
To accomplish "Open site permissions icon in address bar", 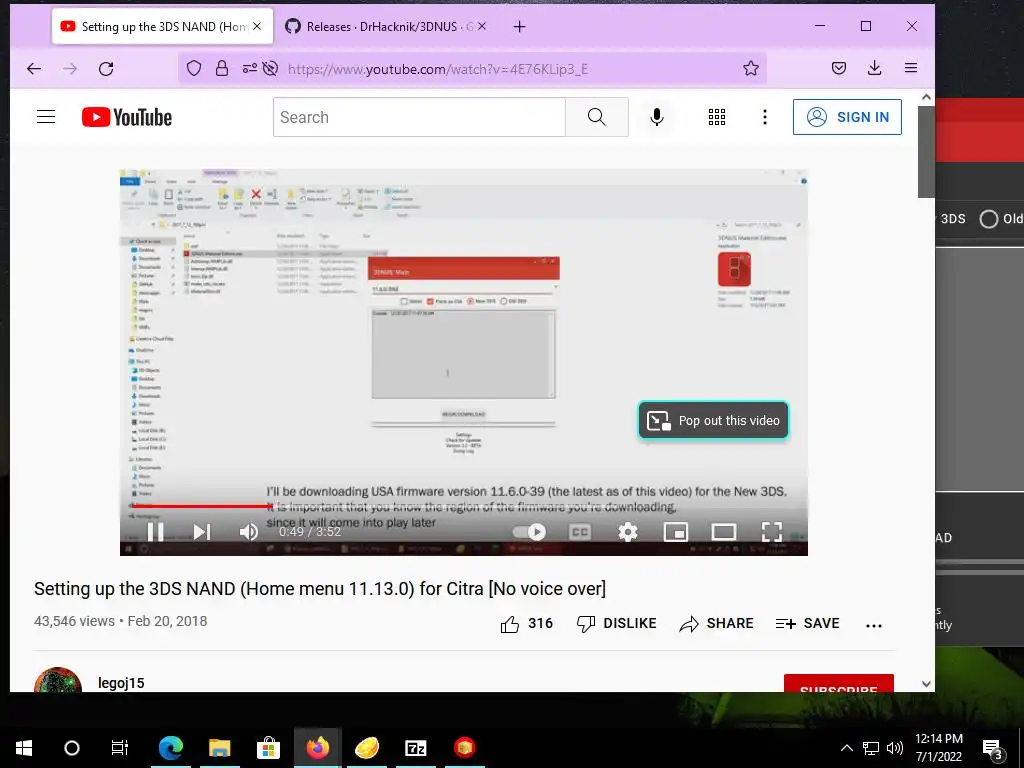I will [x=250, y=69].
